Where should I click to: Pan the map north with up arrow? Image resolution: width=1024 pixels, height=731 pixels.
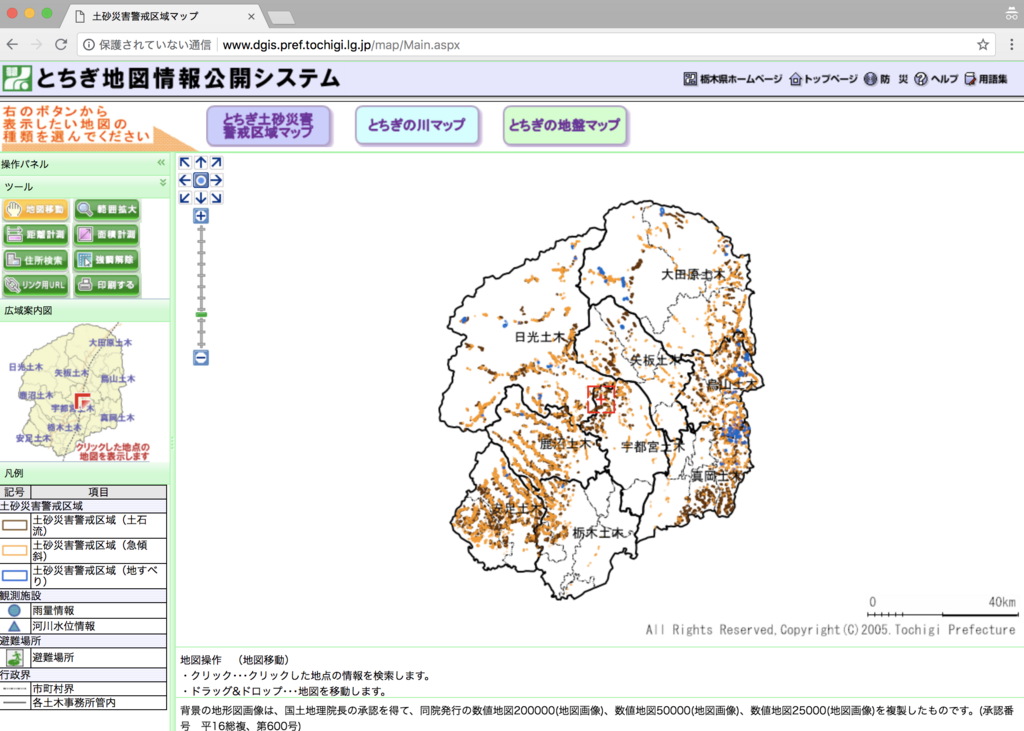(201, 163)
